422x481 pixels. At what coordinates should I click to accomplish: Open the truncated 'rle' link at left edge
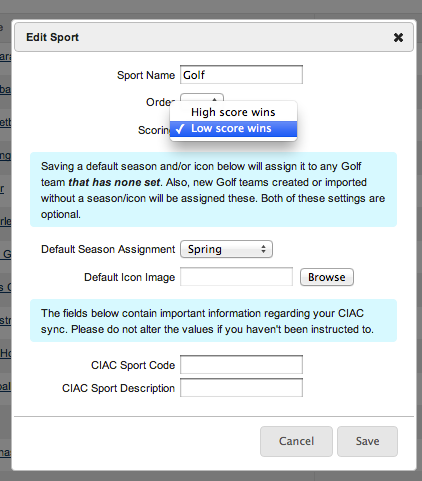pyautogui.click(x=5, y=221)
